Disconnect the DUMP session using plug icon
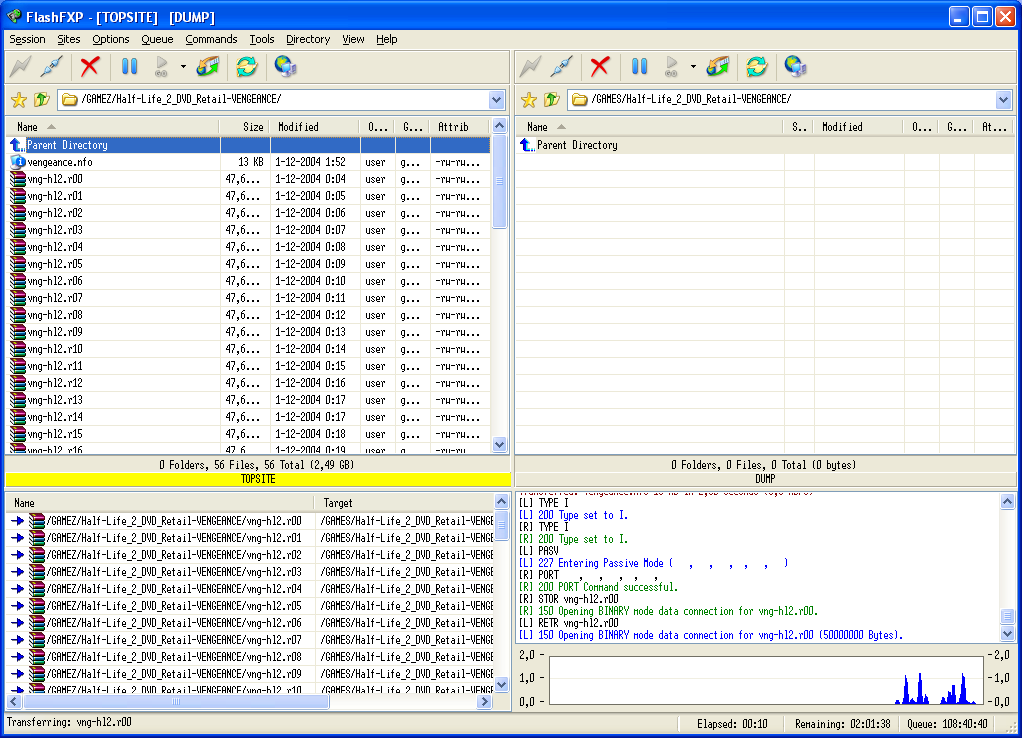The width and height of the screenshot is (1022, 738). (x=561, y=66)
